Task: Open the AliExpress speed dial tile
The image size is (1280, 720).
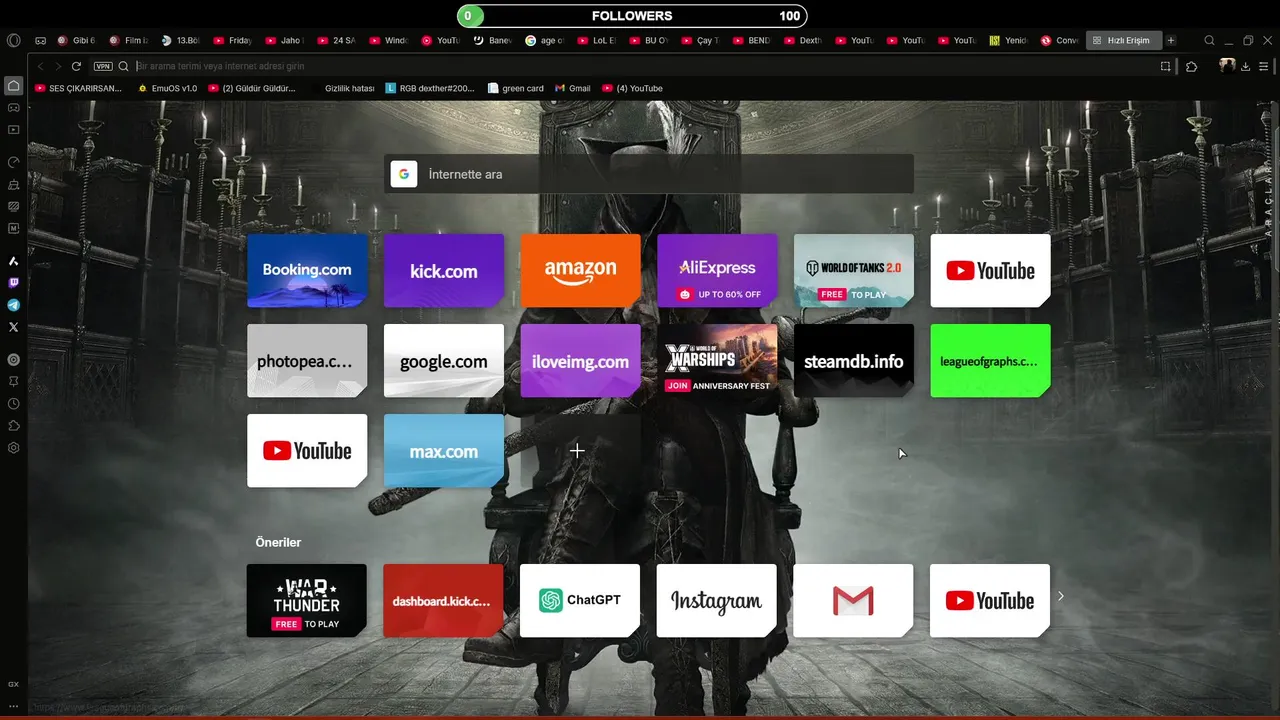Action: pyautogui.click(x=717, y=270)
